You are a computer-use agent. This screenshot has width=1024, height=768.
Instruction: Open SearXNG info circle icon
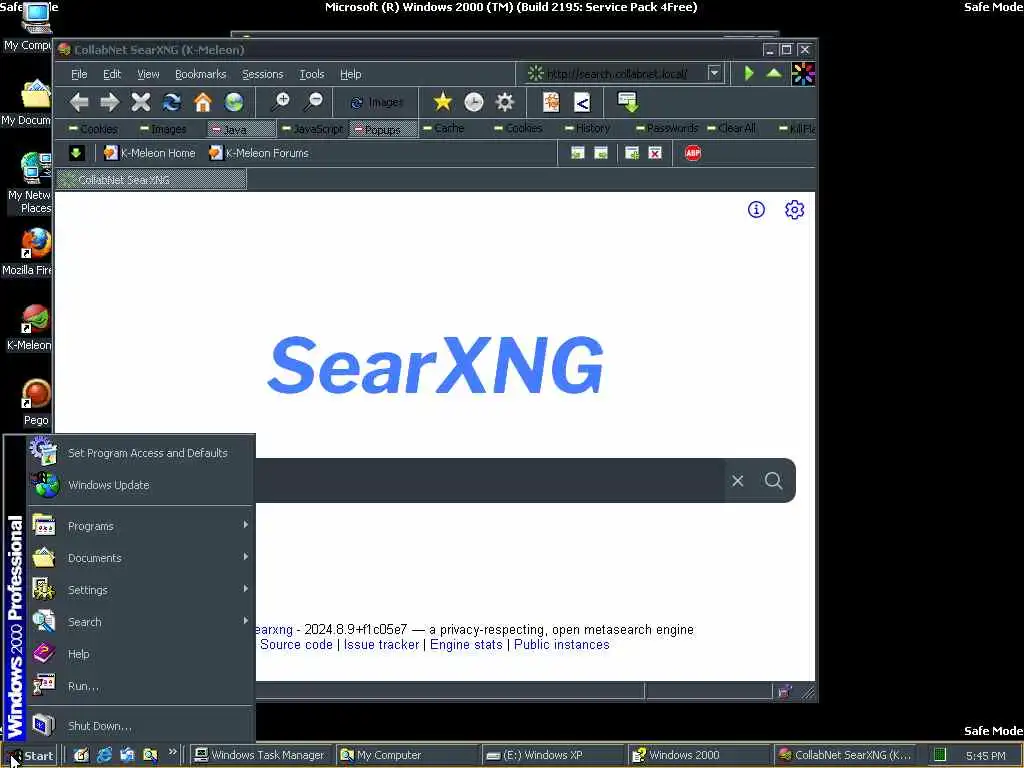click(x=756, y=210)
